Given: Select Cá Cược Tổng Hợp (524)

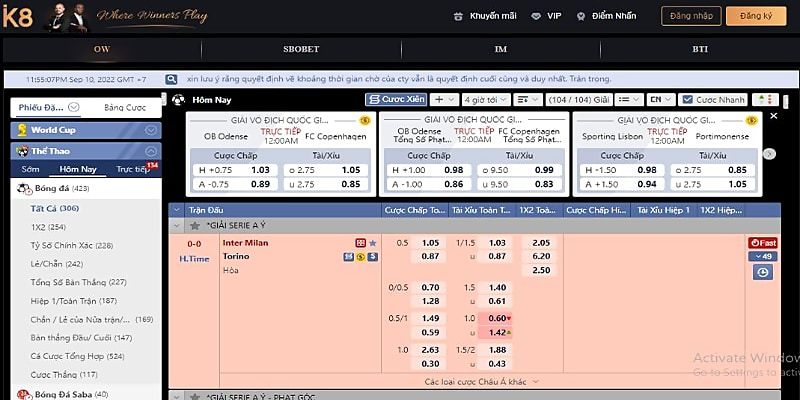Looking at the screenshot, I should (77, 356).
